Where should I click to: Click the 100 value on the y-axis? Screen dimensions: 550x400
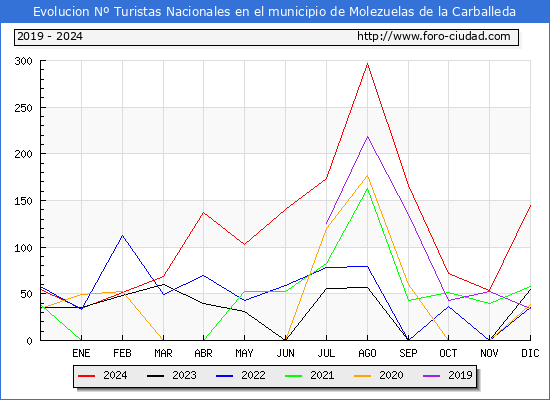(x=24, y=248)
